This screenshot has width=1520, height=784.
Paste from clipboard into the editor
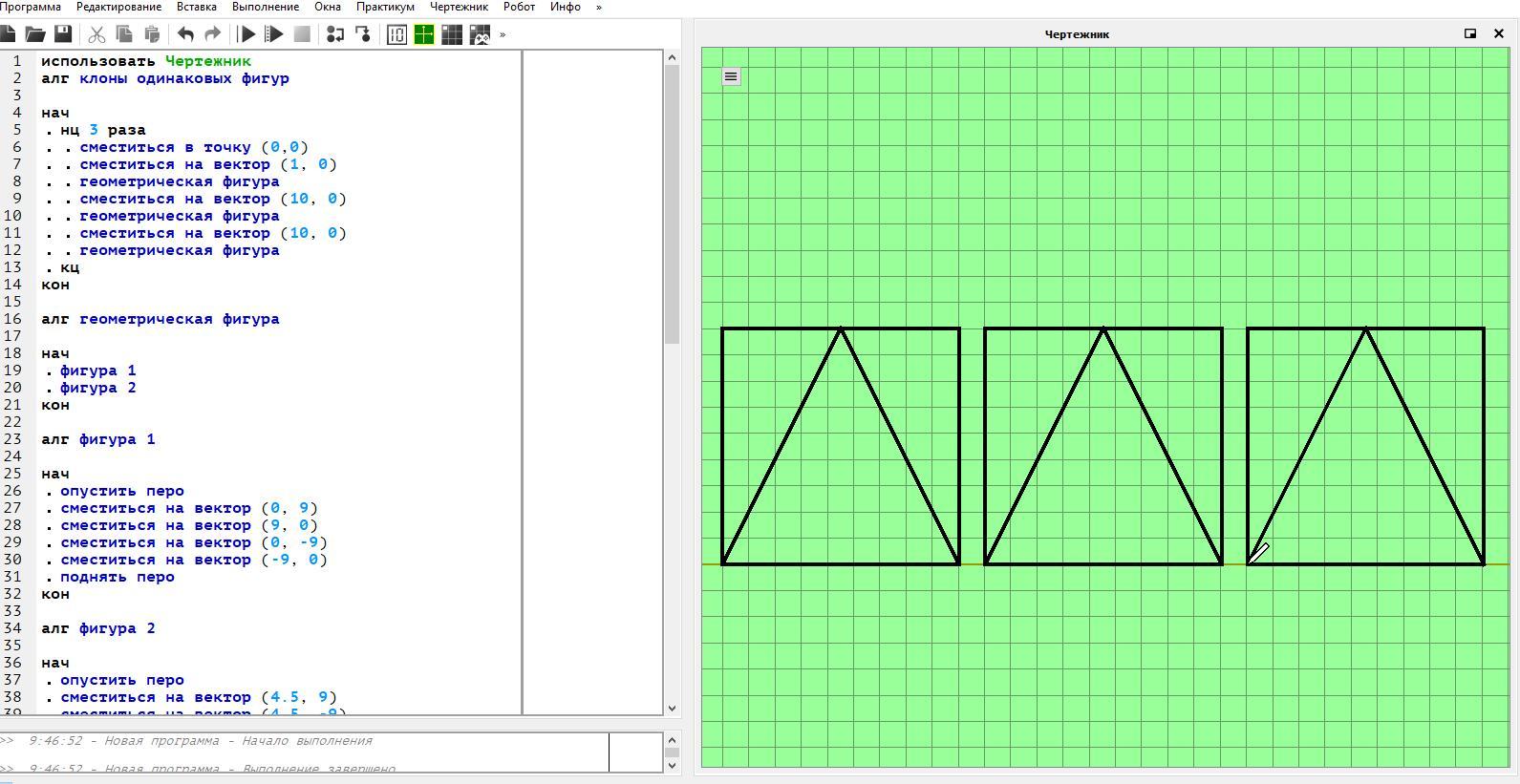(152, 34)
